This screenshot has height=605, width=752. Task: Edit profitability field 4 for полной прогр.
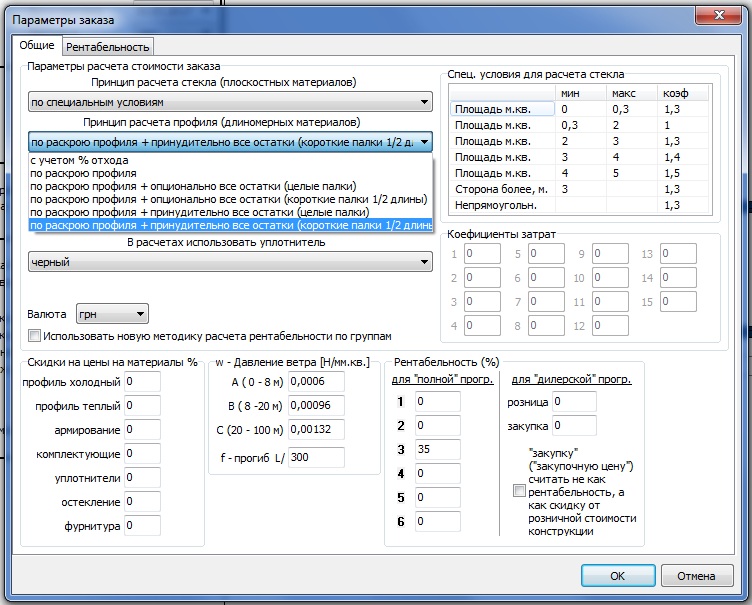438,474
